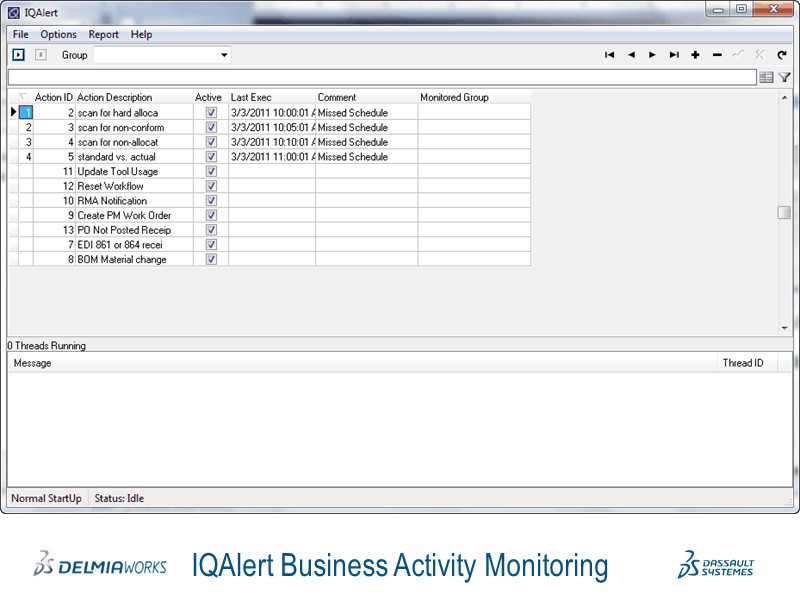Uncheck Active for 'scan for hard alloca'
Screen dimensions: 800x600
pos(212,113)
